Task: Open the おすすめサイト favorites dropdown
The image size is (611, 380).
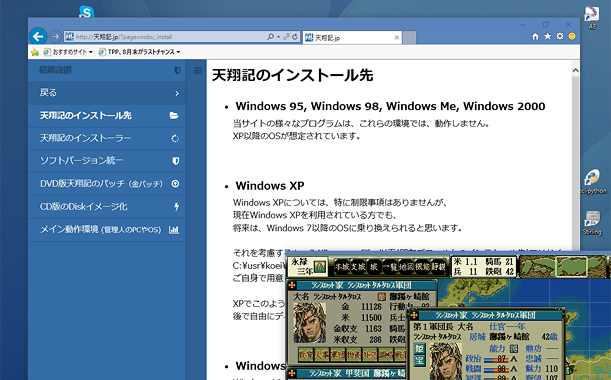Action: click(x=68, y=52)
